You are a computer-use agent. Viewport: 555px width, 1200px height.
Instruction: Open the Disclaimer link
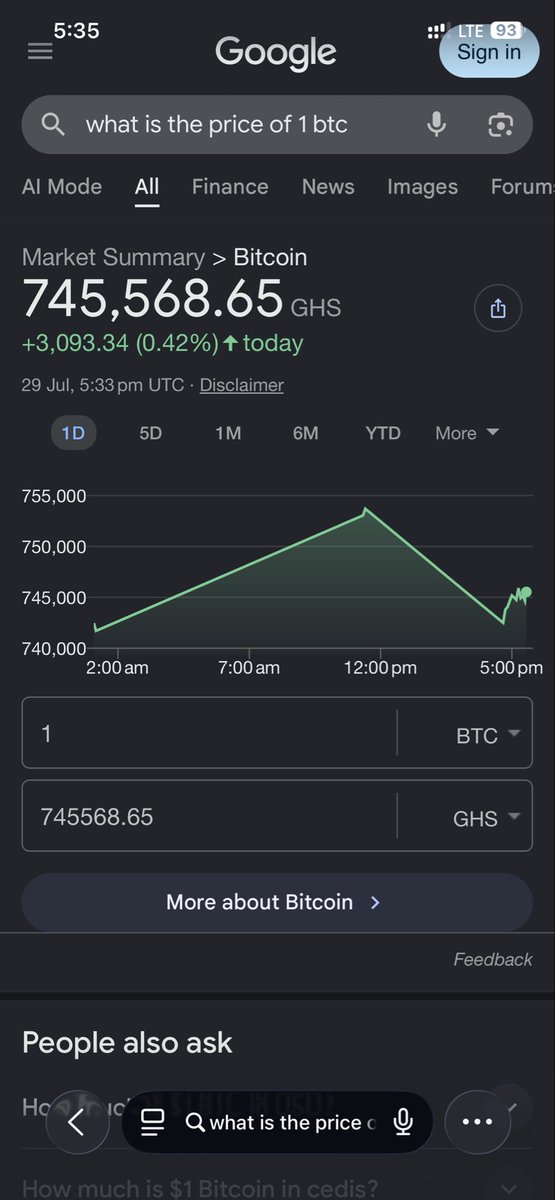coord(241,385)
